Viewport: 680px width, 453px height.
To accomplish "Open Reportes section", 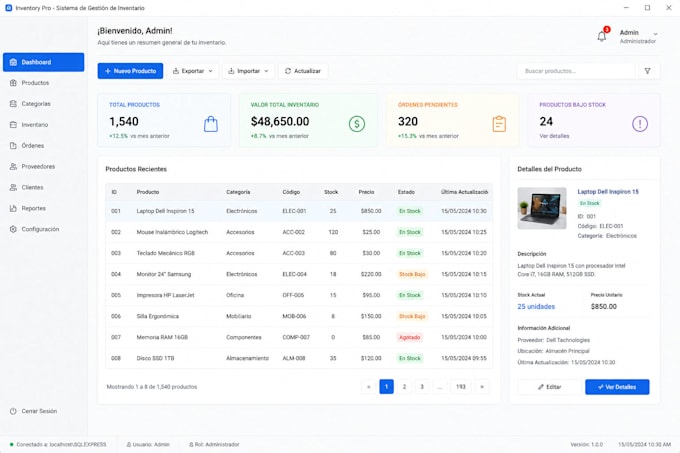I will (x=43, y=208).
